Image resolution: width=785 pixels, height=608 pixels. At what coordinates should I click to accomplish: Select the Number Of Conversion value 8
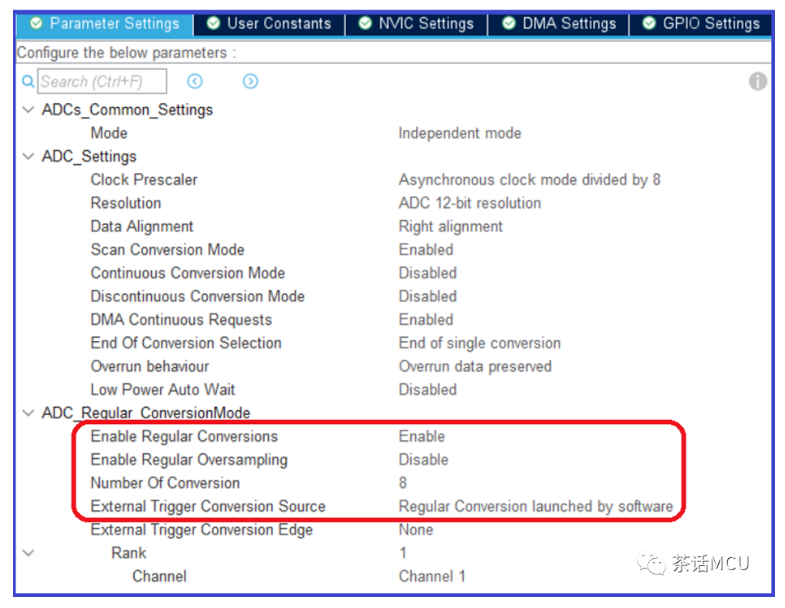point(403,483)
